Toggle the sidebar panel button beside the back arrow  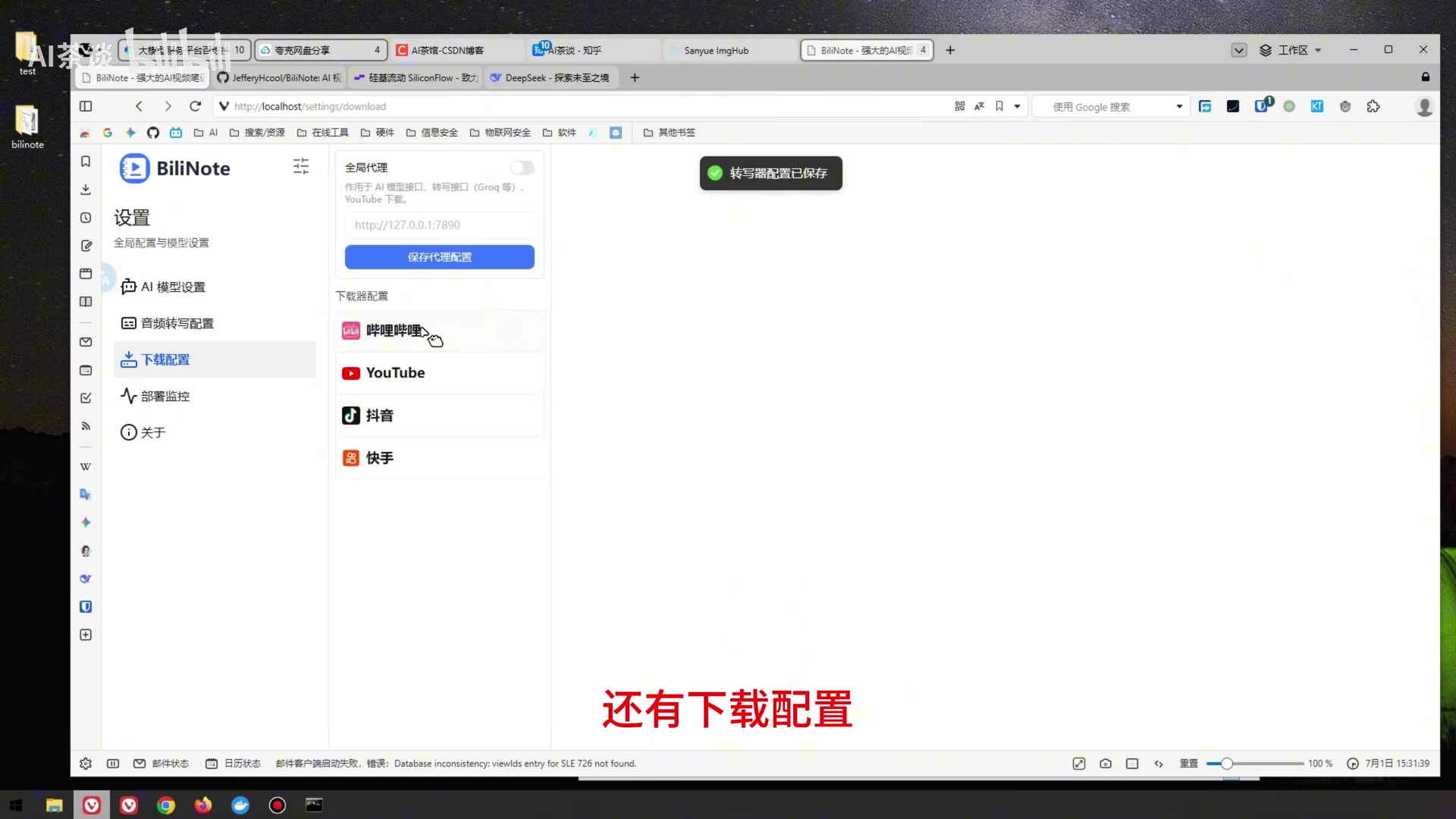[x=86, y=106]
